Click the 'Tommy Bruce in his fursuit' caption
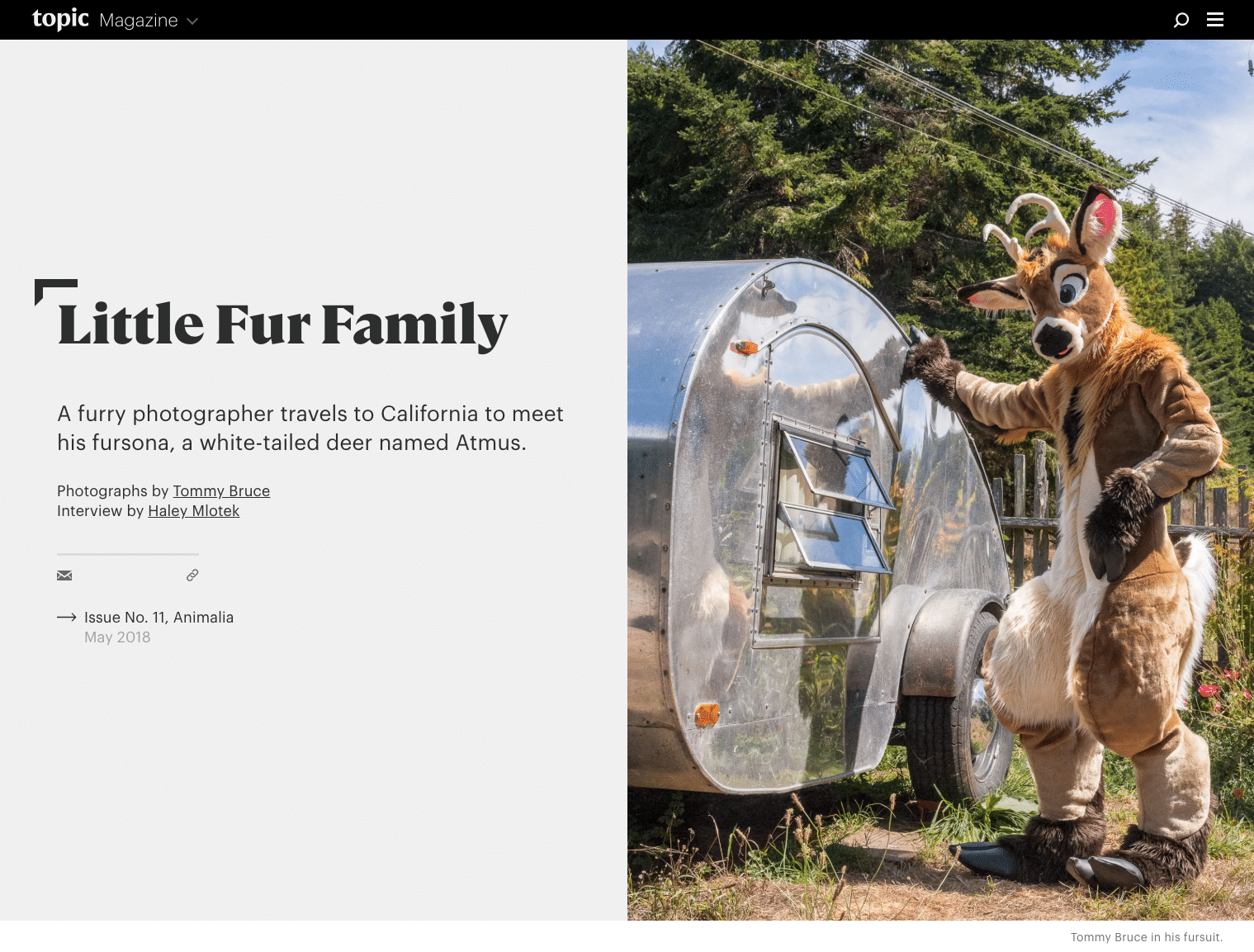The height and width of the screenshot is (952, 1254). point(1147,937)
